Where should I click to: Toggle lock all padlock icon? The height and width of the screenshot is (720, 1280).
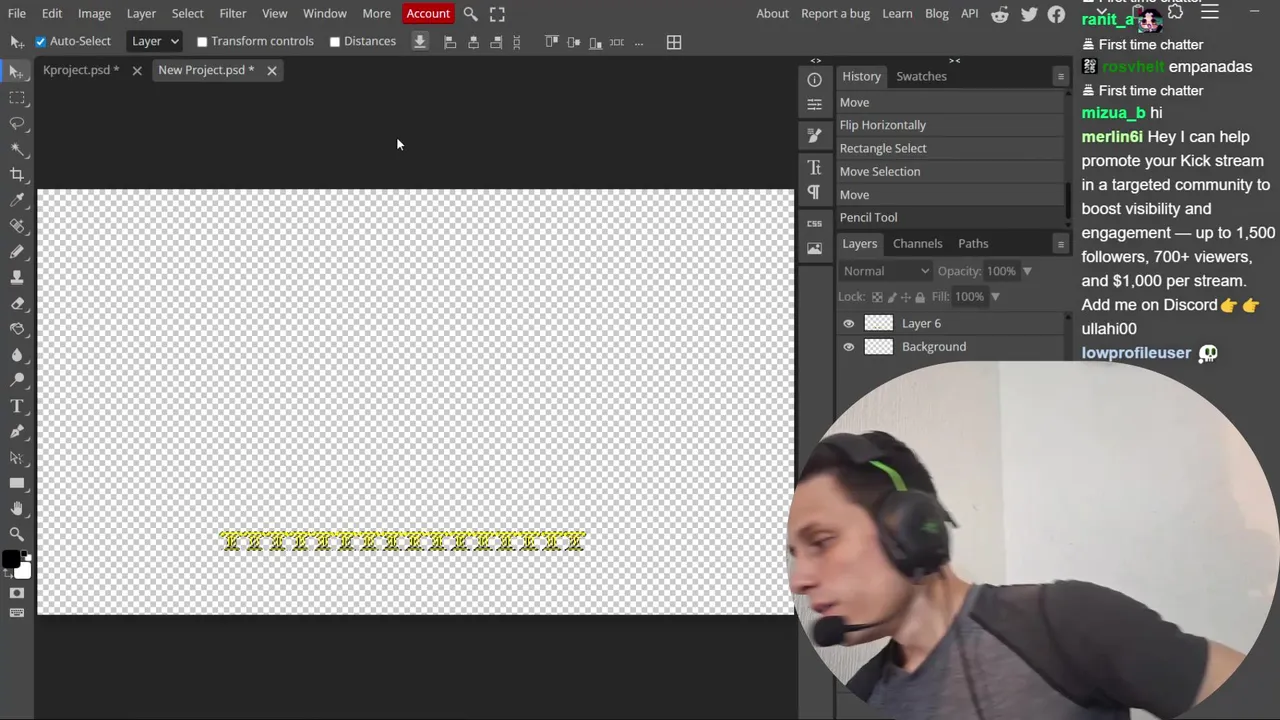920,297
